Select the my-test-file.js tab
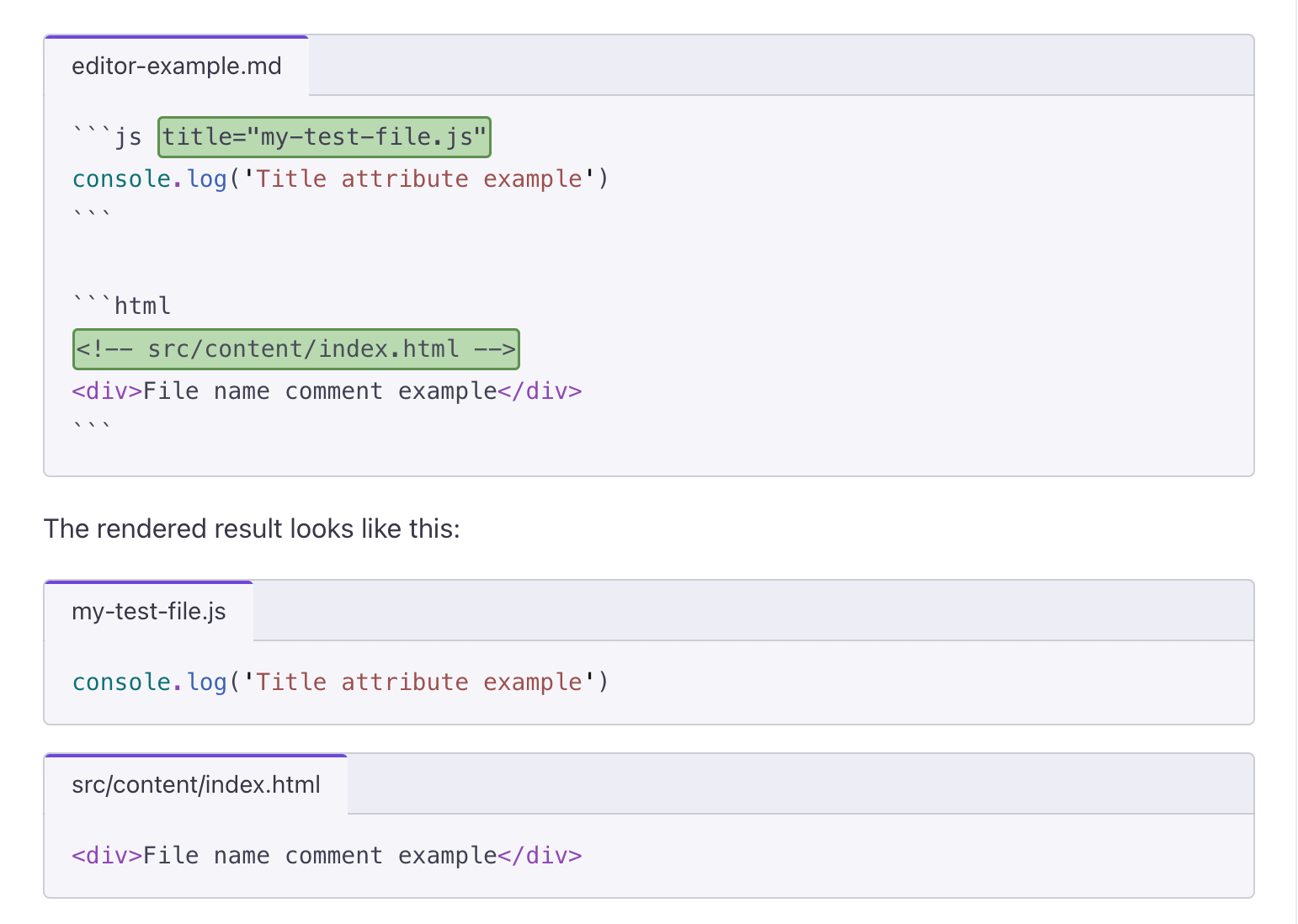This screenshot has height=924, width=1298. [x=149, y=612]
